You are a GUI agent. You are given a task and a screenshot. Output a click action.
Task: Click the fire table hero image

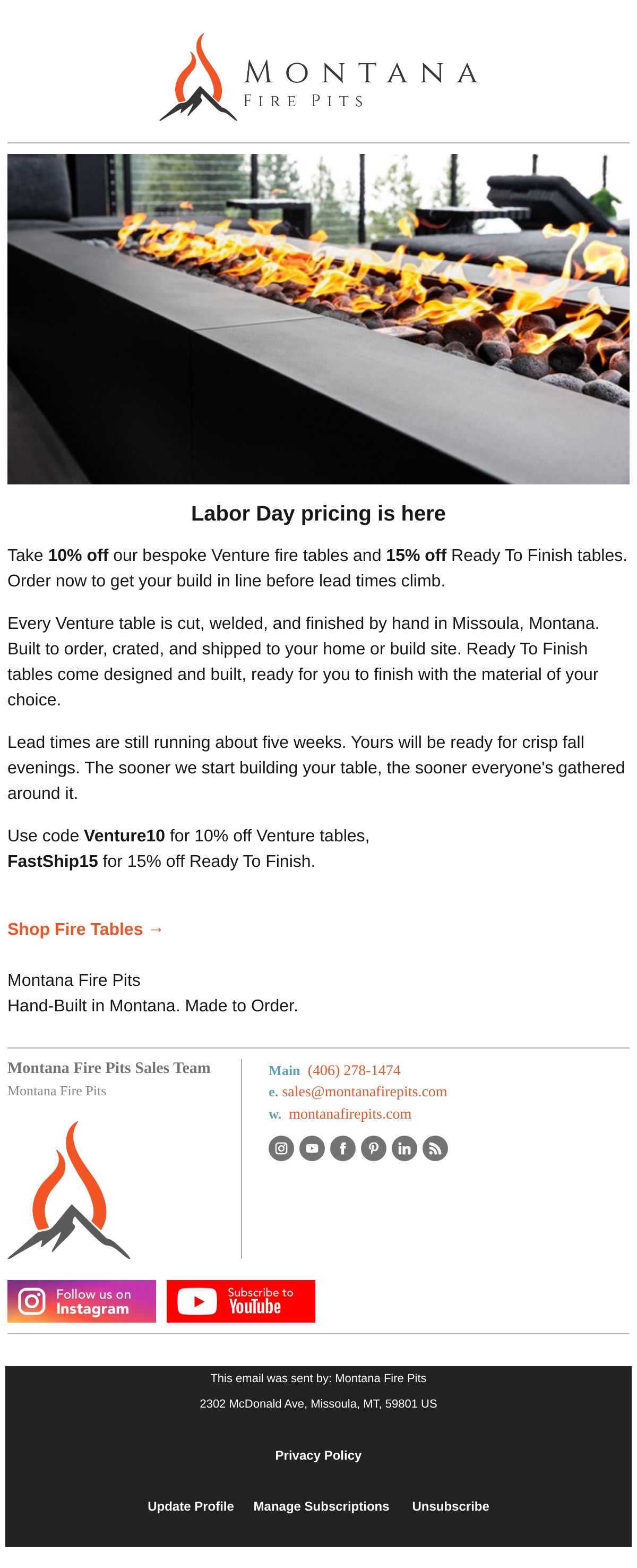click(x=318, y=319)
